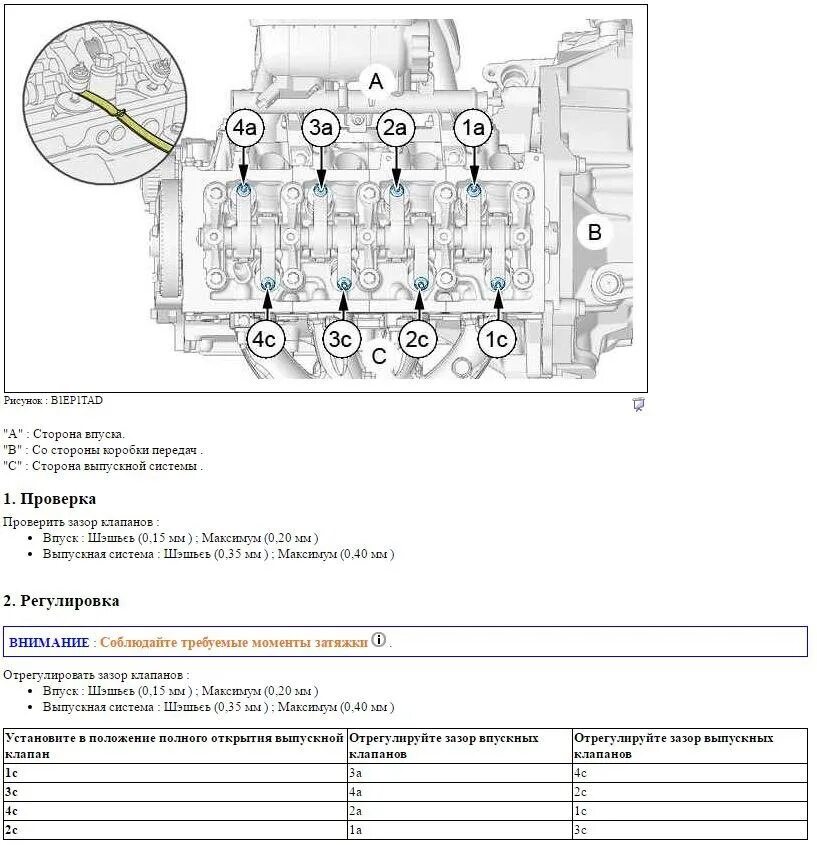Click the presentation icon below the figure
This screenshot has width=817, height=845.
click(x=637, y=402)
